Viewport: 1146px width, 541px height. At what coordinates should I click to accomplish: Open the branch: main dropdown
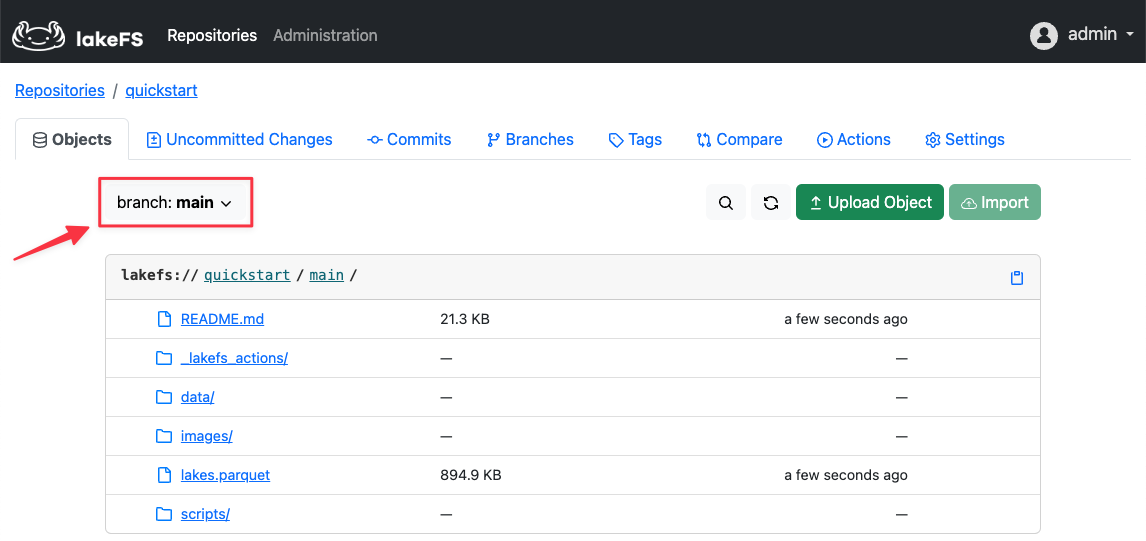[x=175, y=202]
